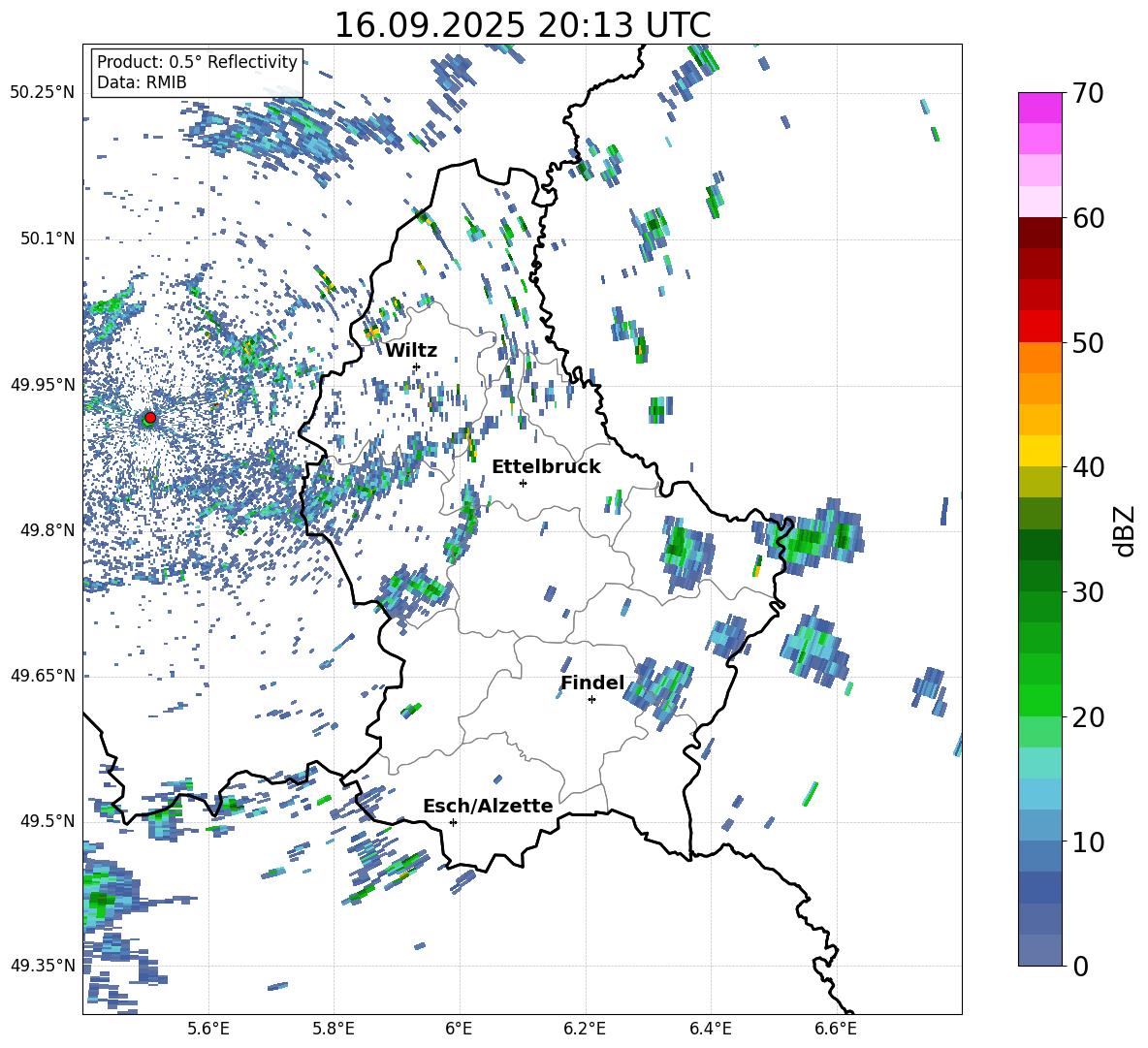Click the Esch/Alzette city label

click(x=488, y=806)
